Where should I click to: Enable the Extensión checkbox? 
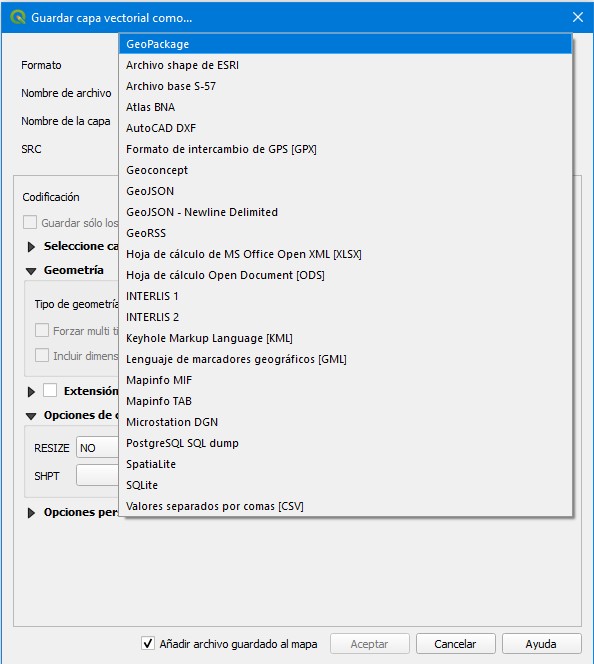point(50,390)
